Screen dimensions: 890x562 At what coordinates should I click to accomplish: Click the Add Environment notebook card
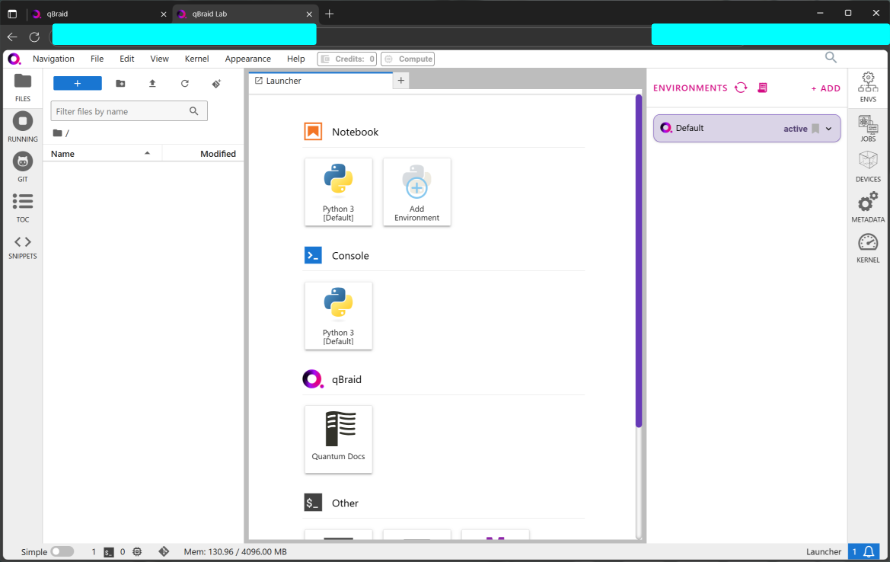417,192
